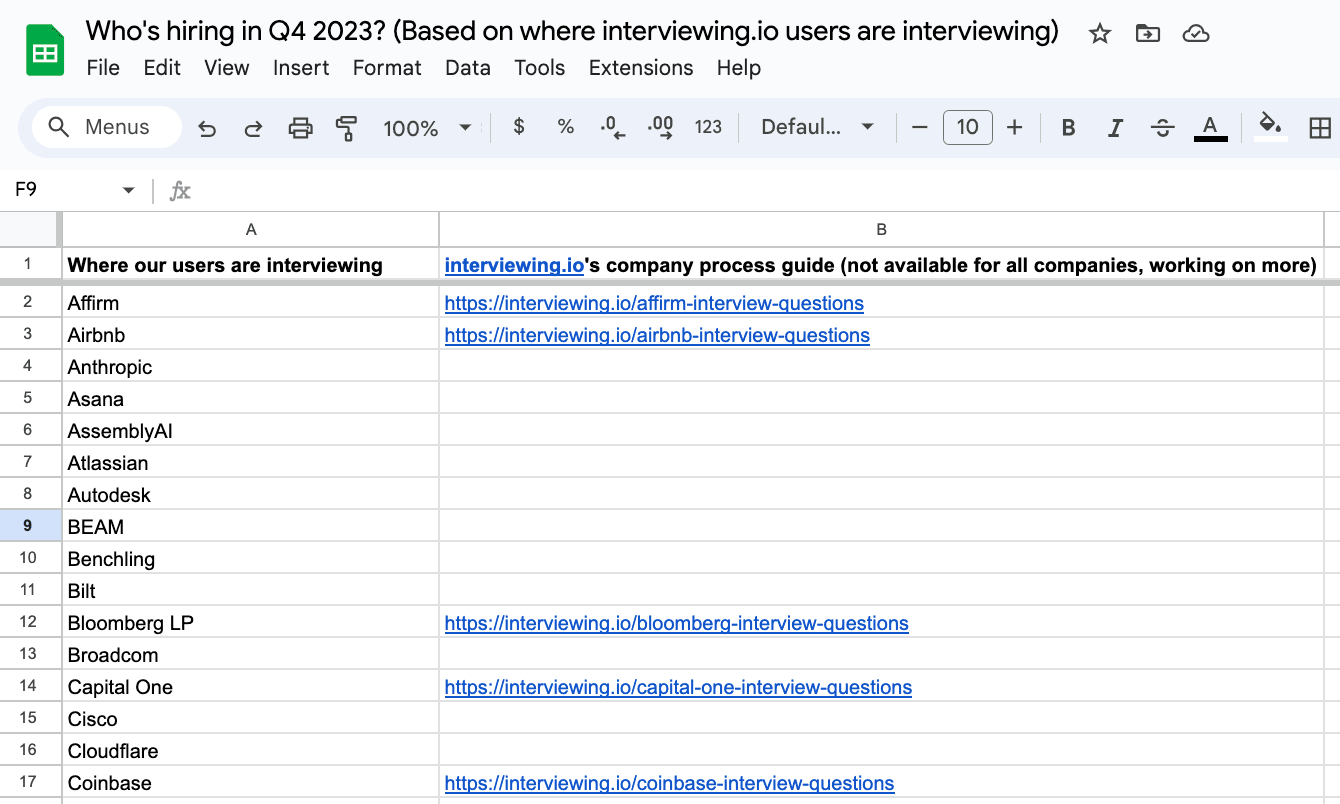Image resolution: width=1340 pixels, height=804 pixels.
Task: Click the interviewing.io hyperlink in header
Action: pyautogui.click(x=514, y=265)
